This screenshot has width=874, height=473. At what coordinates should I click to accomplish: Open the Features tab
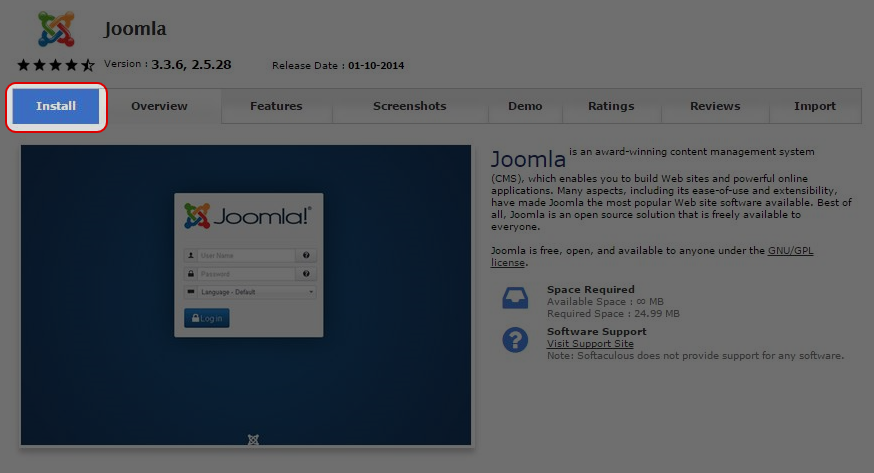pos(276,106)
